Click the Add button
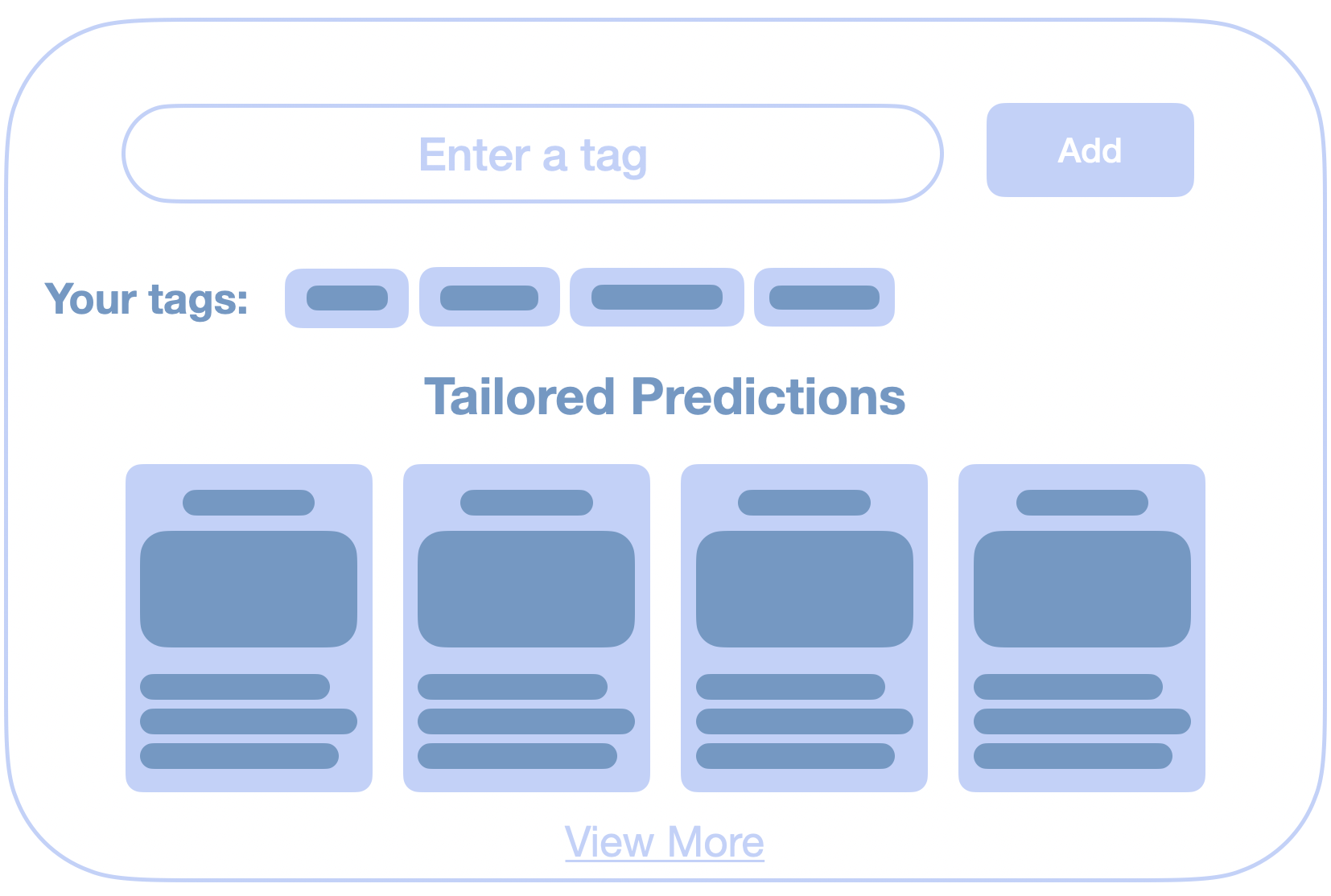The image size is (1331, 896). click(1090, 150)
